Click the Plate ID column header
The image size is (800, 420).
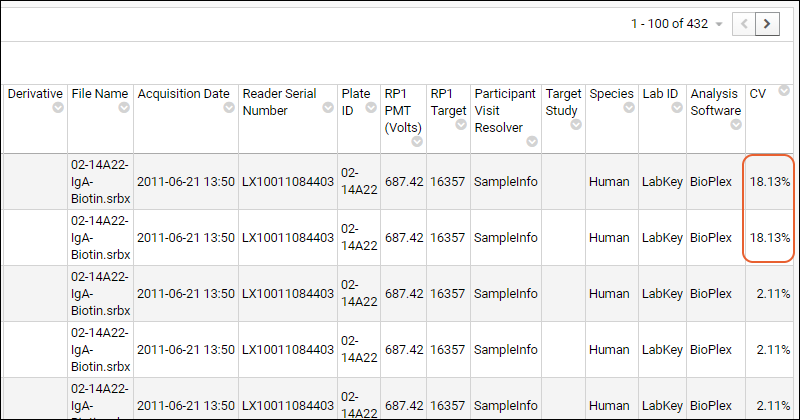(x=356, y=102)
